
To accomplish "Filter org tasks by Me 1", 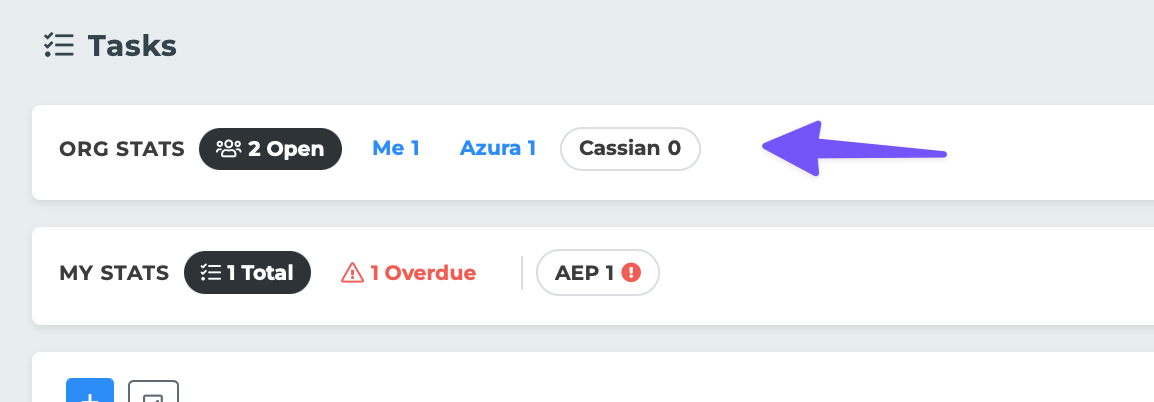I will pyautogui.click(x=396, y=149).
